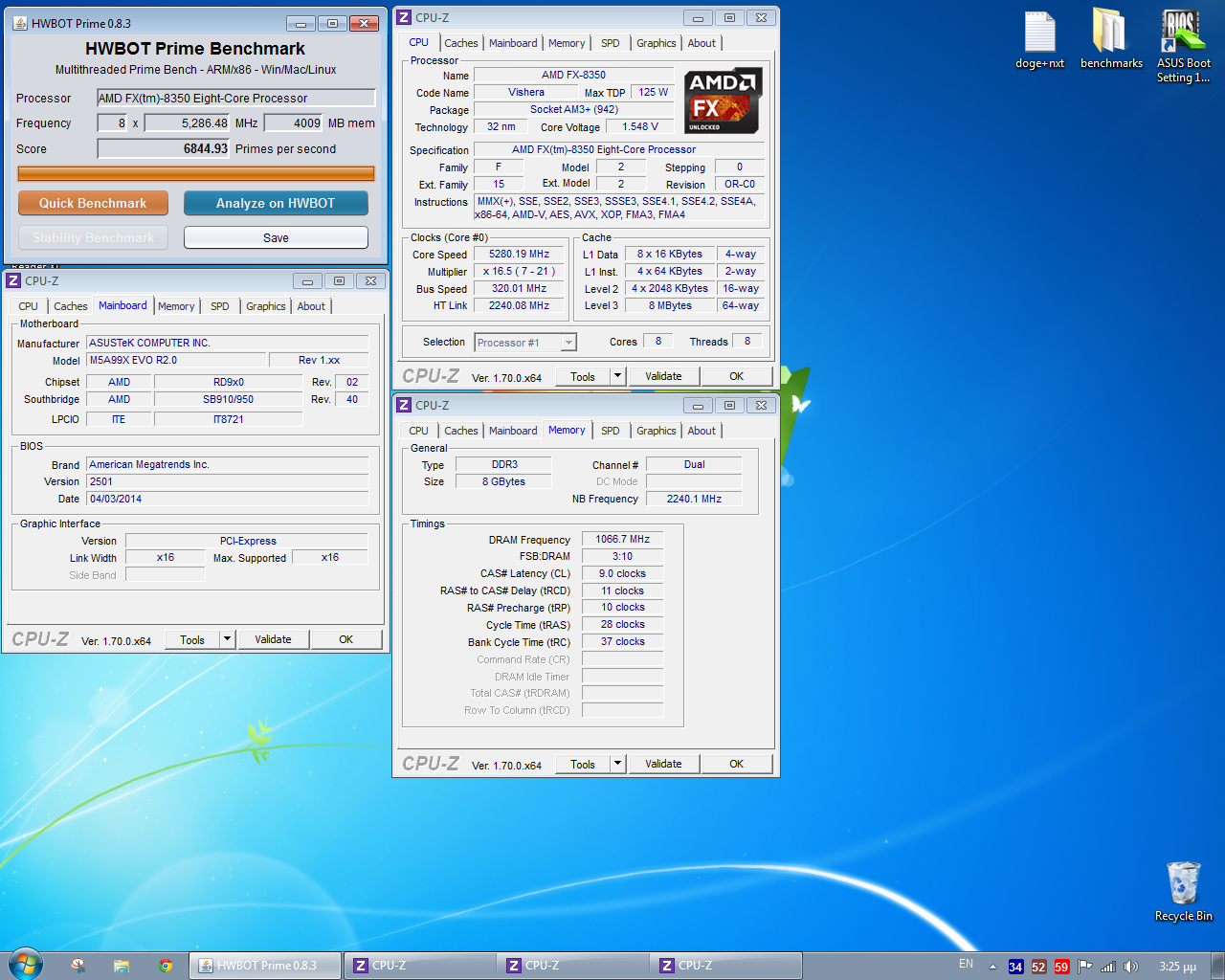Screen dimensions: 1225x980
Task: Click OK in the Memory CPU-Z window
Action: tap(736, 764)
